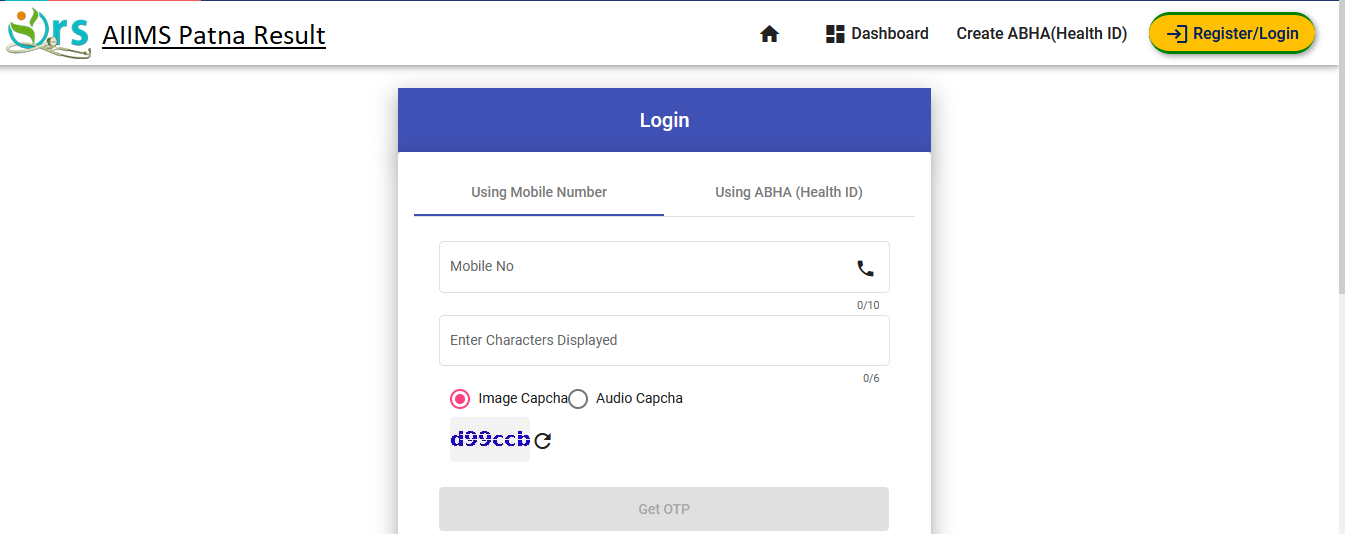Click the Dashboard grid icon
1345x534 pixels.
coord(835,34)
